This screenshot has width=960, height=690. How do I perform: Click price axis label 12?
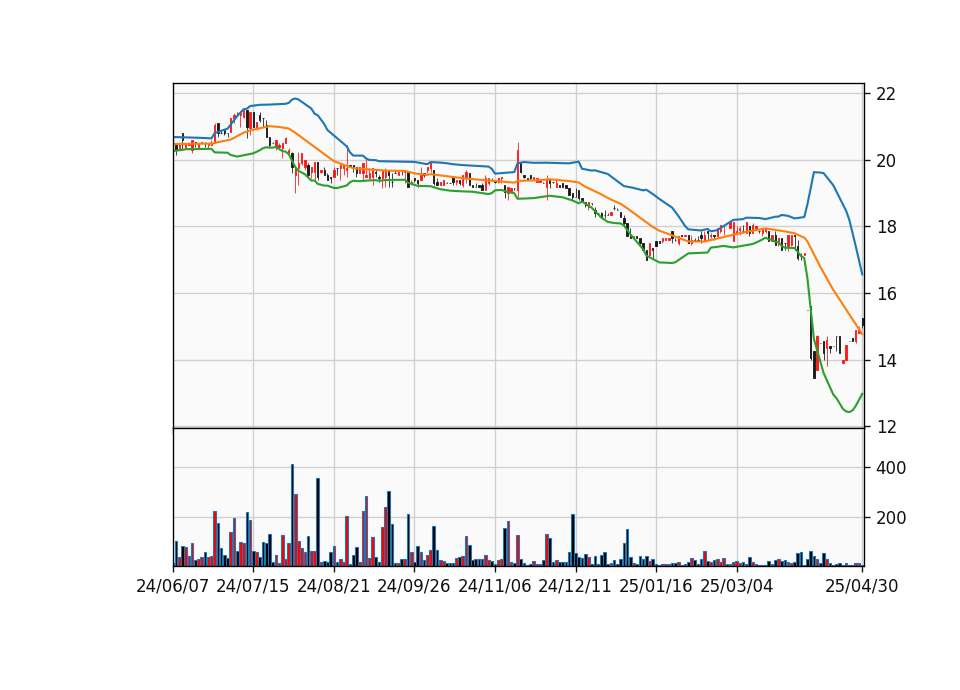(886, 427)
